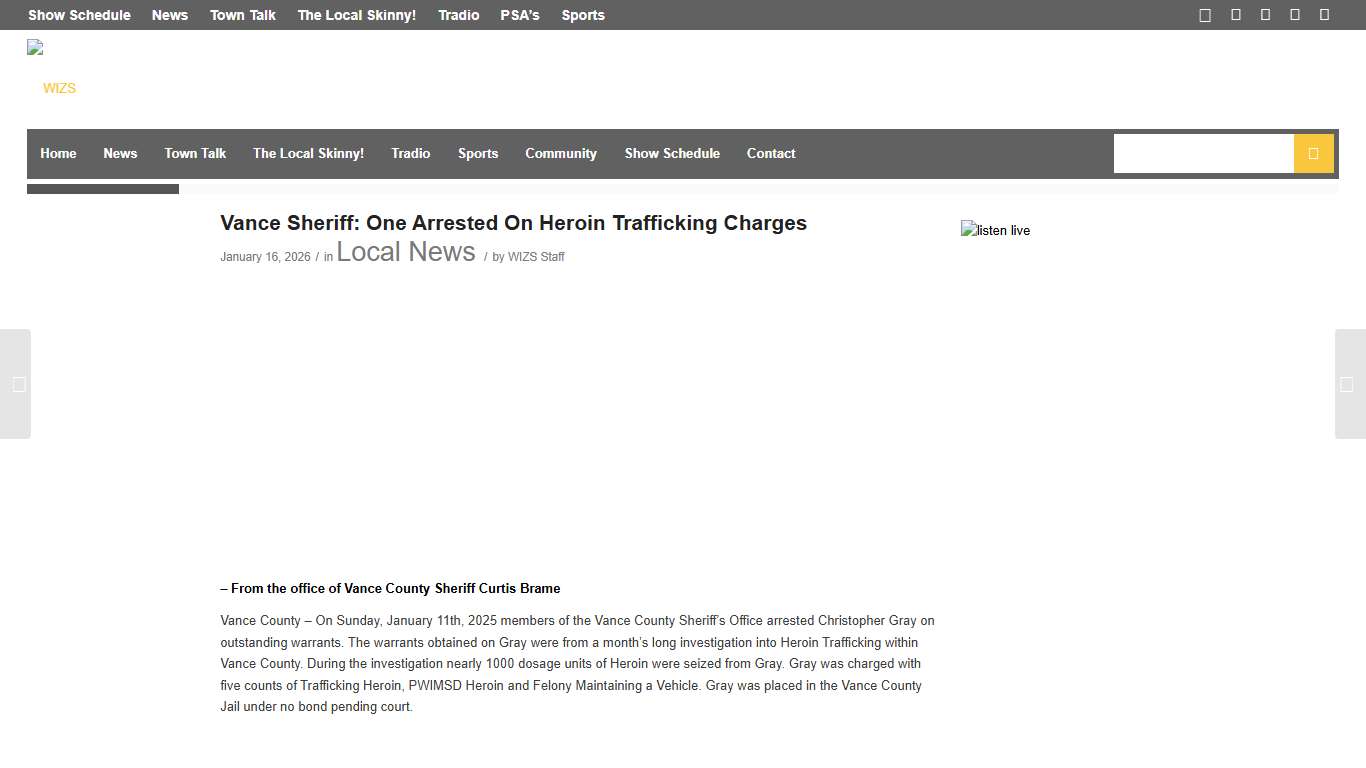Click the listen live image
This screenshot has width=1366, height=768.
(x=995, y=230)
